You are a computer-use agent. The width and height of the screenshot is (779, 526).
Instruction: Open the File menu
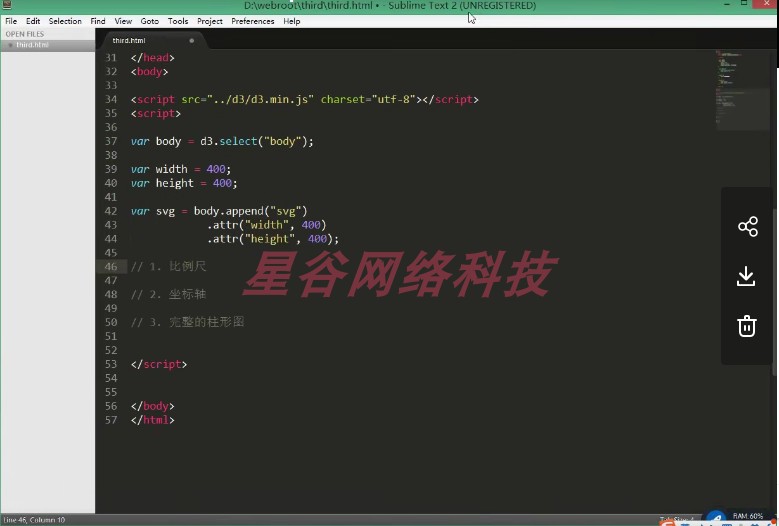point(11,21)
